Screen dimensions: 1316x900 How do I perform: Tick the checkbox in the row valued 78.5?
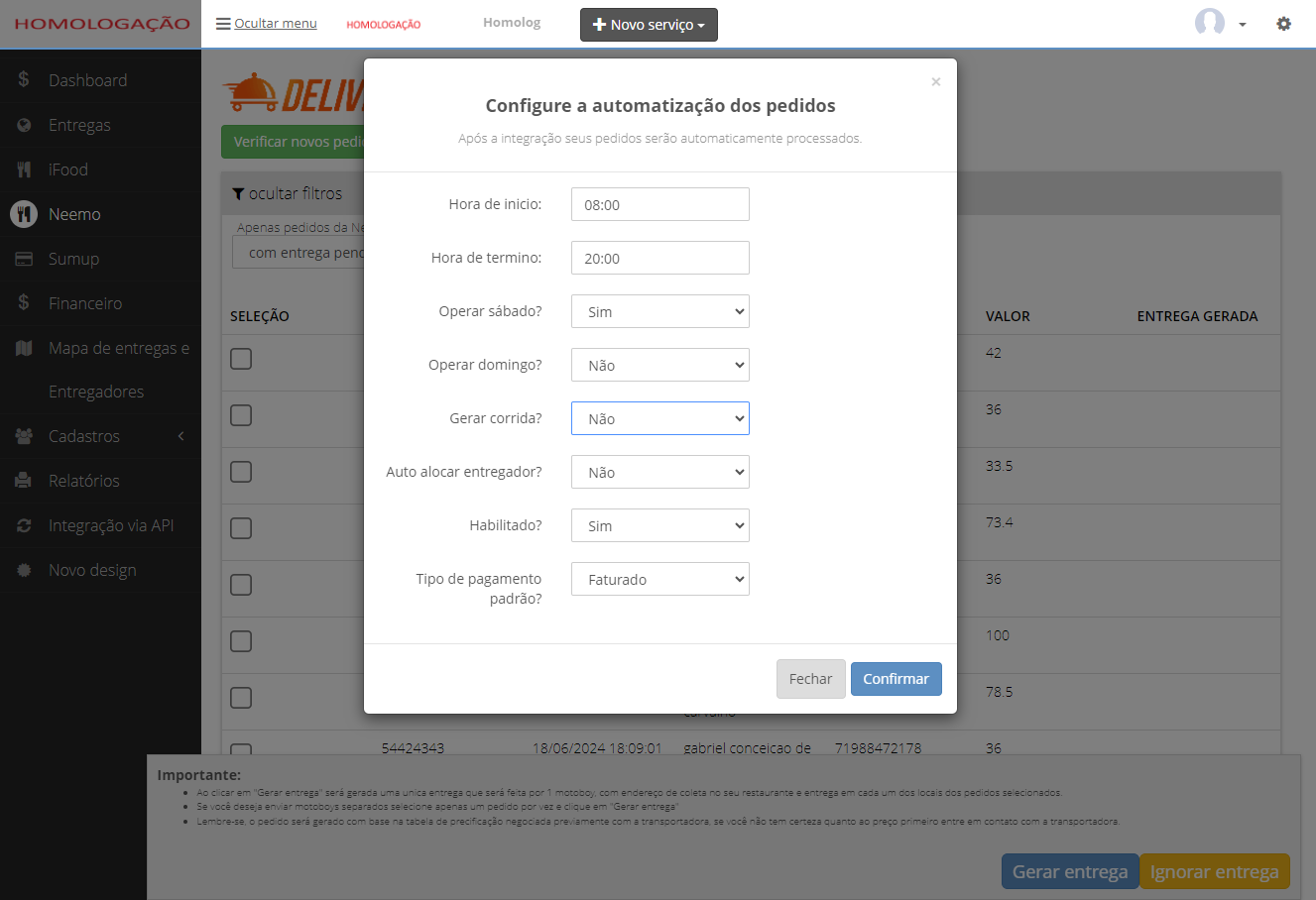(x=241, y=698)
